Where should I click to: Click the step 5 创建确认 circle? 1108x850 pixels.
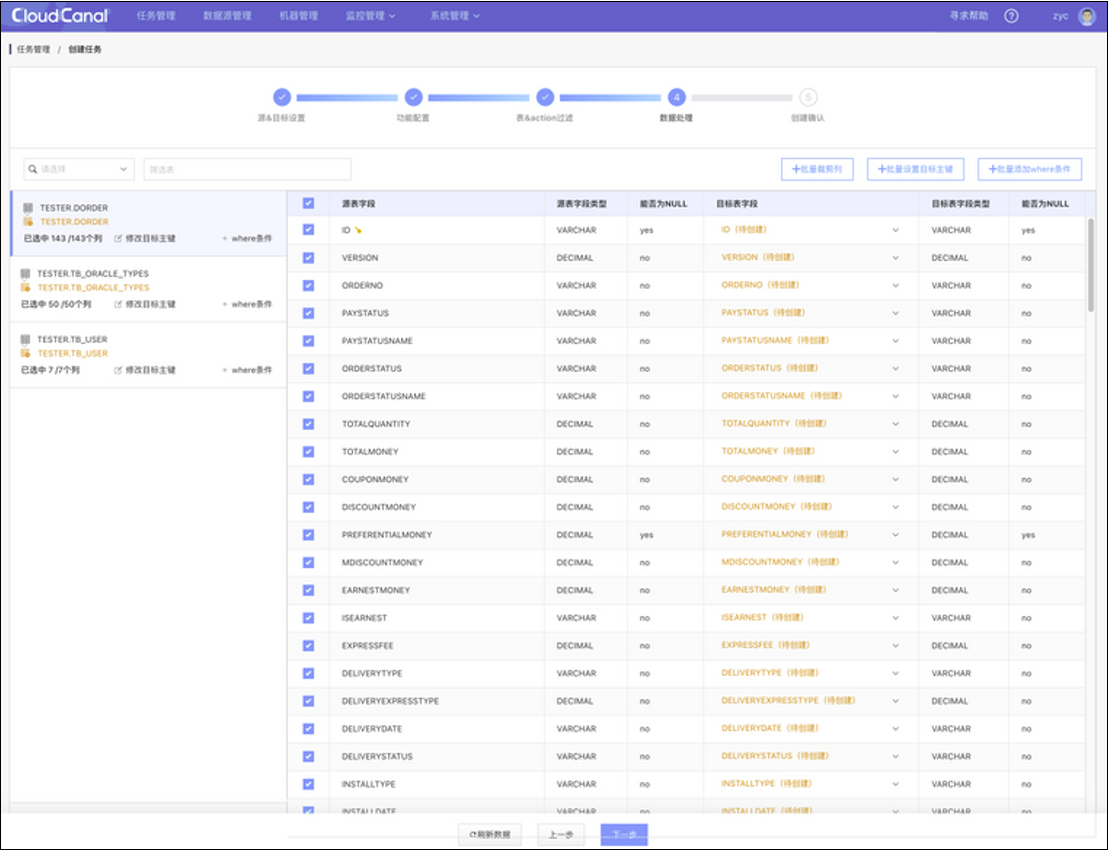(808, 97)
